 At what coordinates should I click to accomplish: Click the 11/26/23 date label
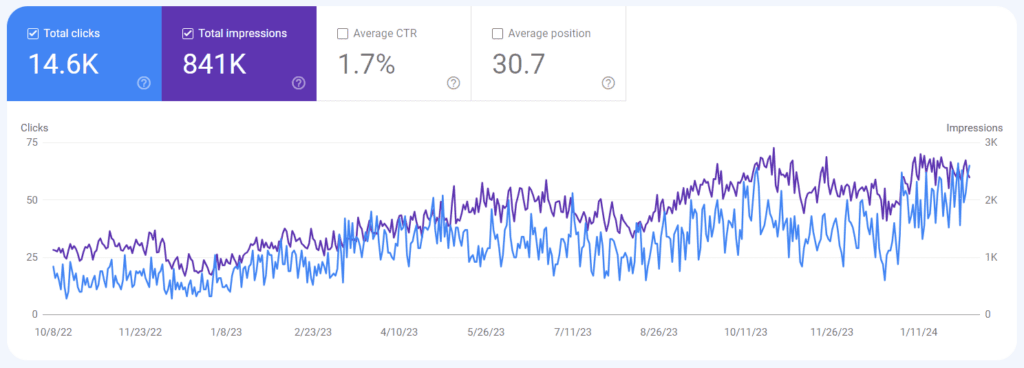click(832, 332)
